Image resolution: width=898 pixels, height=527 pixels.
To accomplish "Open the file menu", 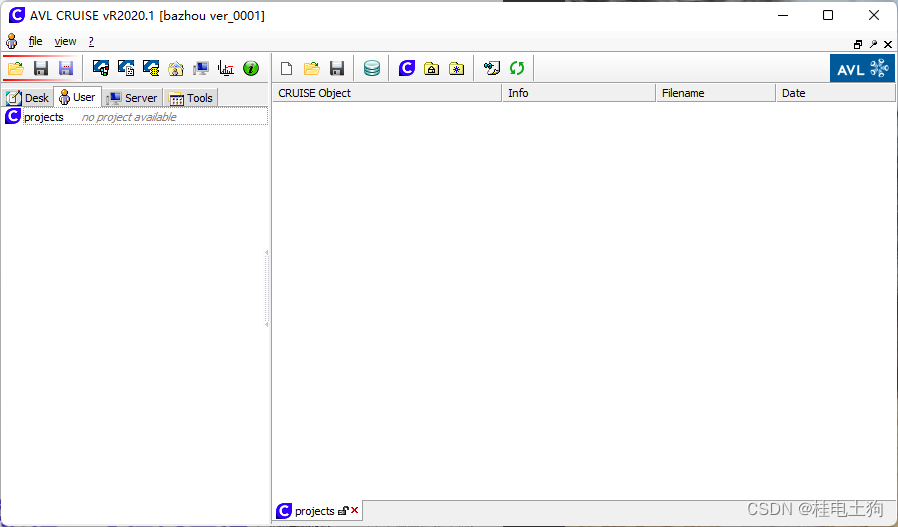I will tap(36, 41).
